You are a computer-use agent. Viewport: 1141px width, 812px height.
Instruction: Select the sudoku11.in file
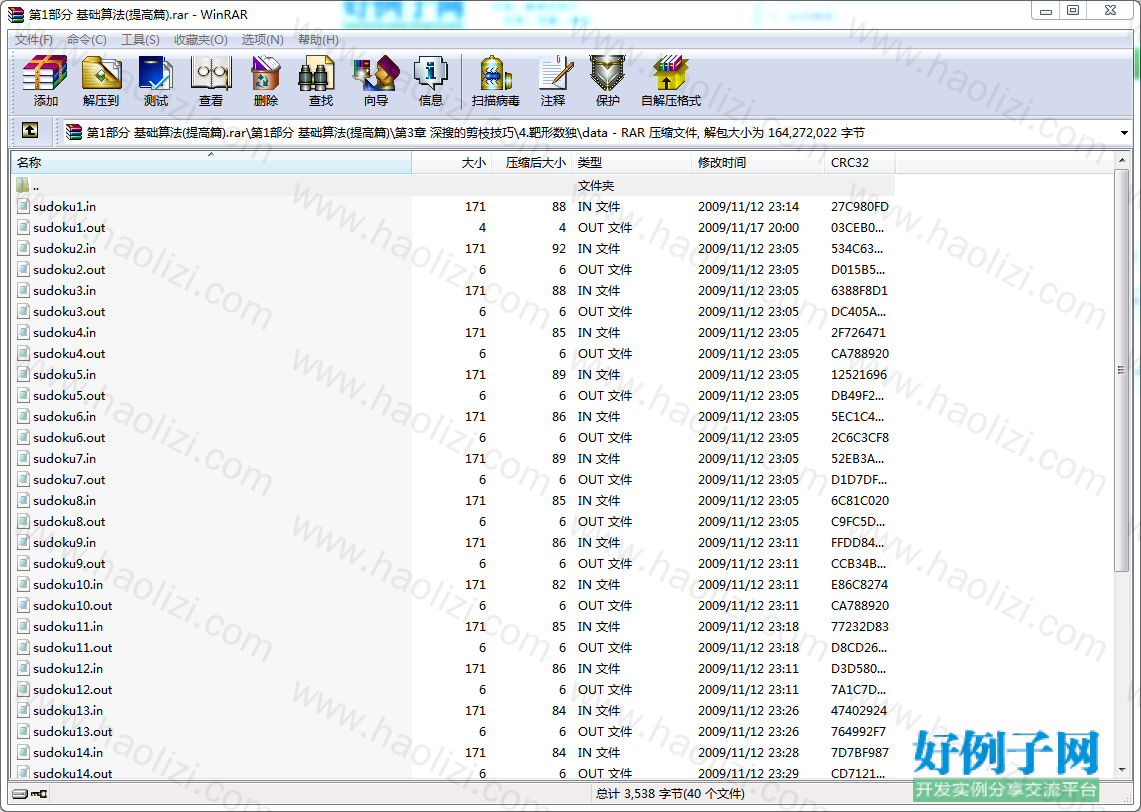click(68, 626)
